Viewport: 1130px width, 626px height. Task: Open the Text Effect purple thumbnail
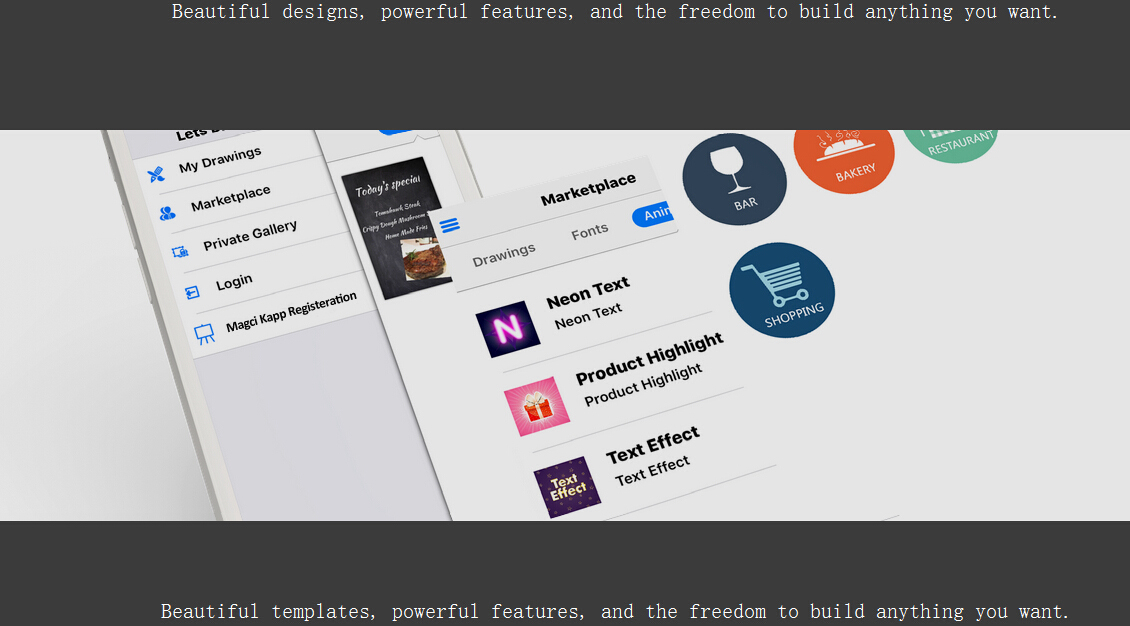click(x=567, y=487)
